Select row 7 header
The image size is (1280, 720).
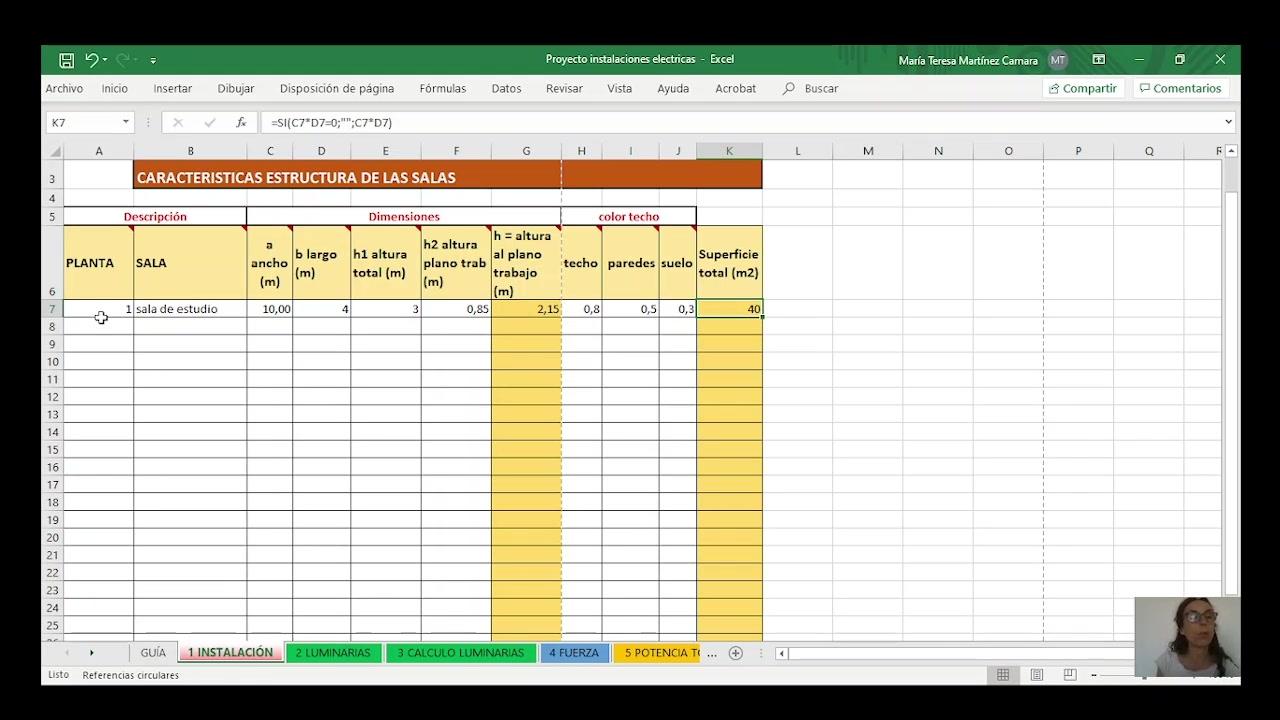point(53,309)
